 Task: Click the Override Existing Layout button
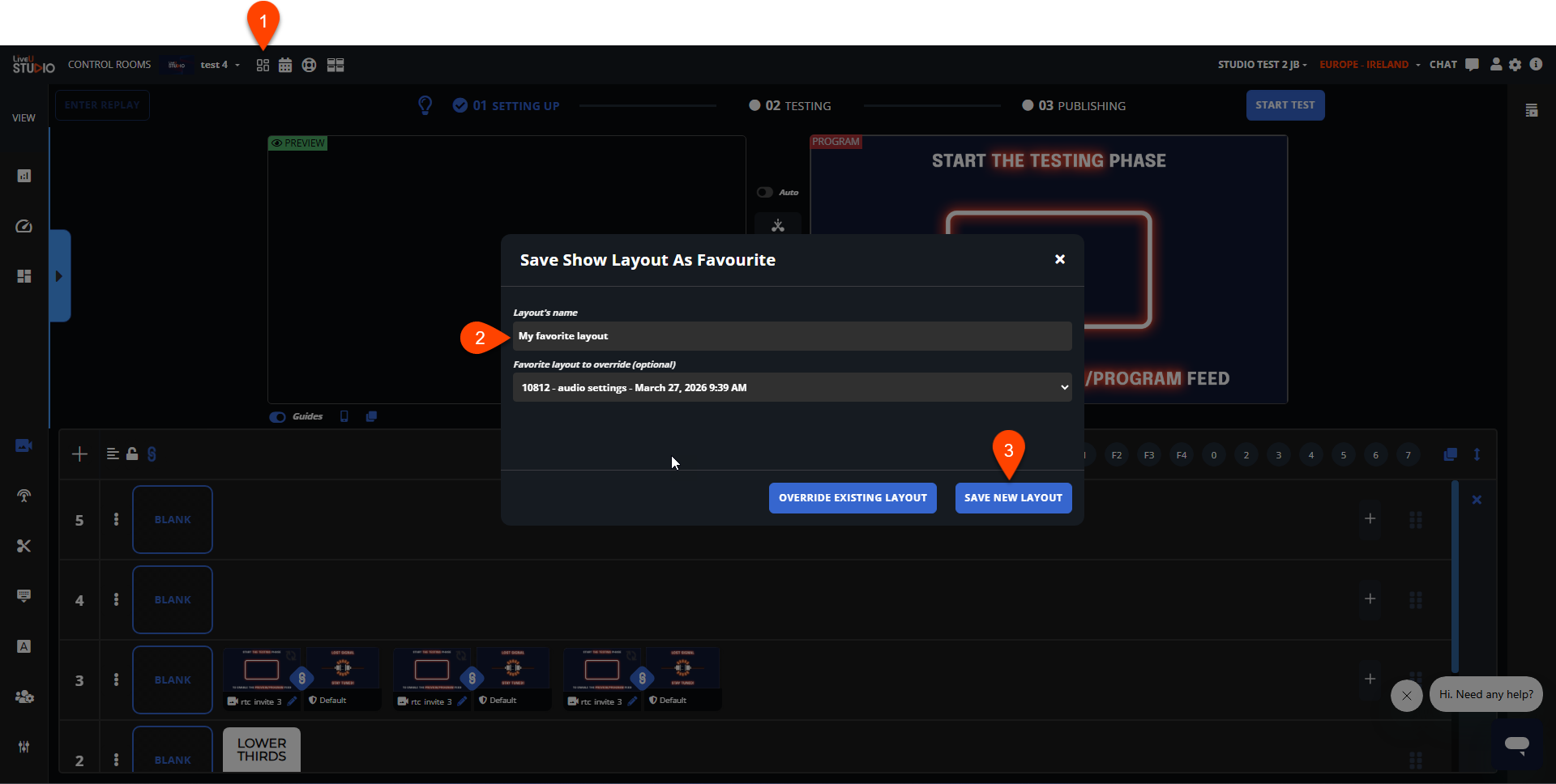click(x=853, y=498)
